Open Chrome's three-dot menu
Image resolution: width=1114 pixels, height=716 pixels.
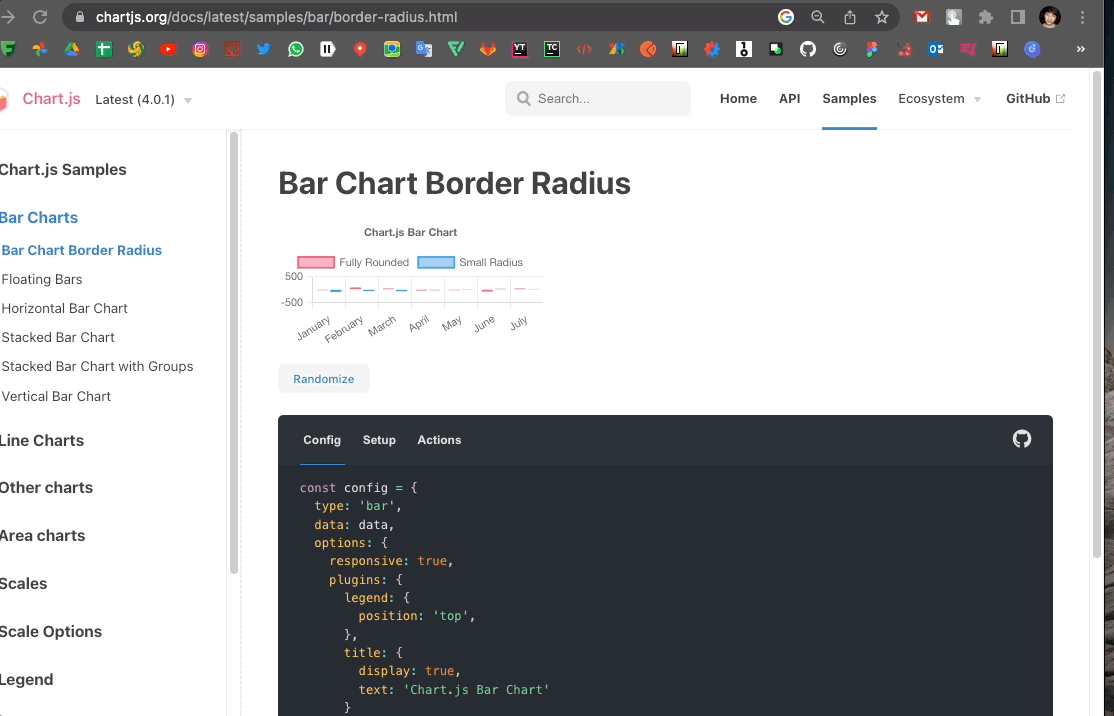click(x=1083, y=17)
